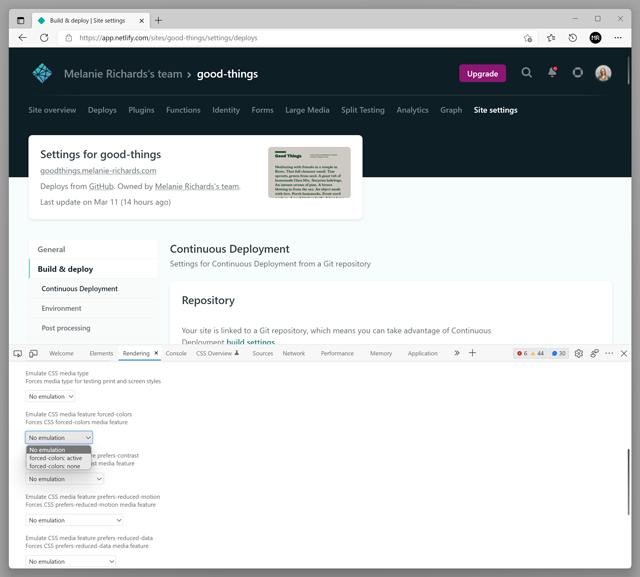This screenshot has height=577, width=640.
Task: Open the notifications bell
Action: [552, 73]
